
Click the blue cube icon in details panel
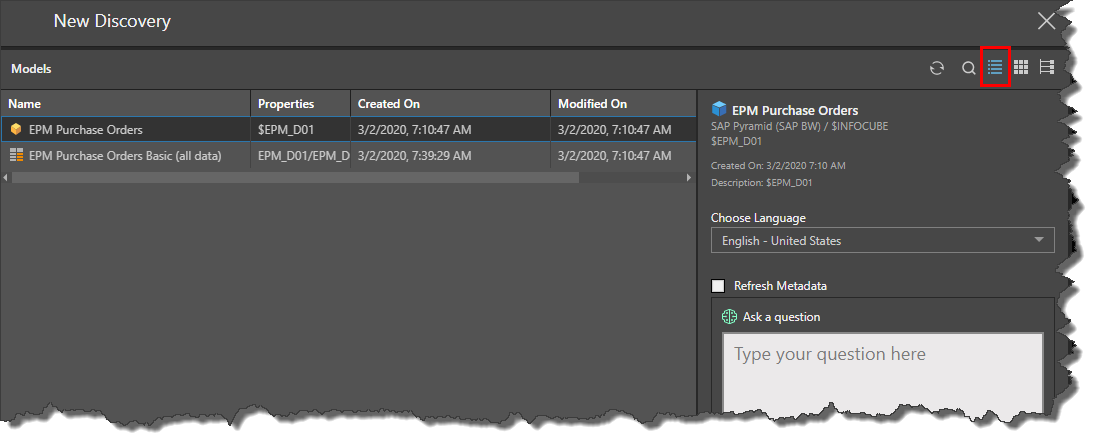pyautogui.click(x=718, y=109)
